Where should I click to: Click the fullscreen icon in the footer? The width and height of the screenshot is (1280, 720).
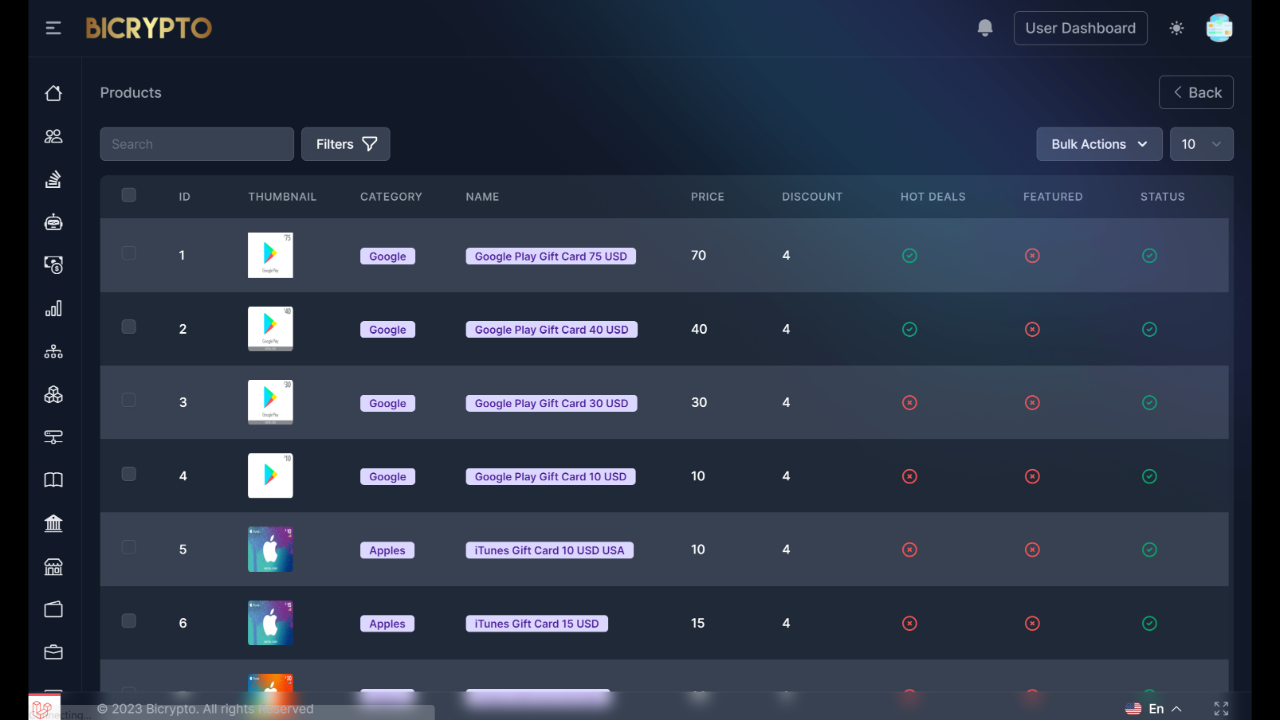click(x=1221, y=708)
